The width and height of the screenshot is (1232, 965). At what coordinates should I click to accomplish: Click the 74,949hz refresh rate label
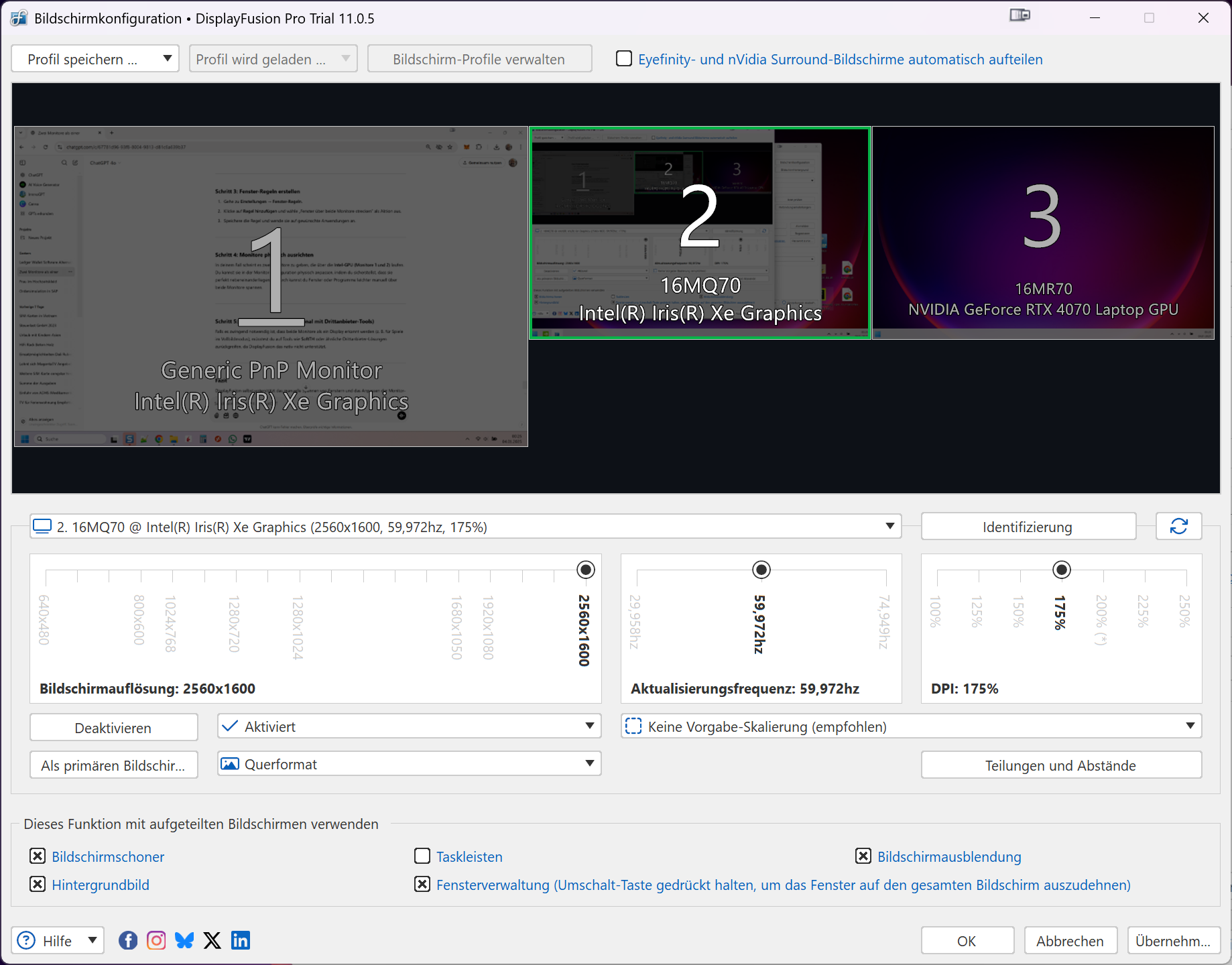(x=885, y=622)
